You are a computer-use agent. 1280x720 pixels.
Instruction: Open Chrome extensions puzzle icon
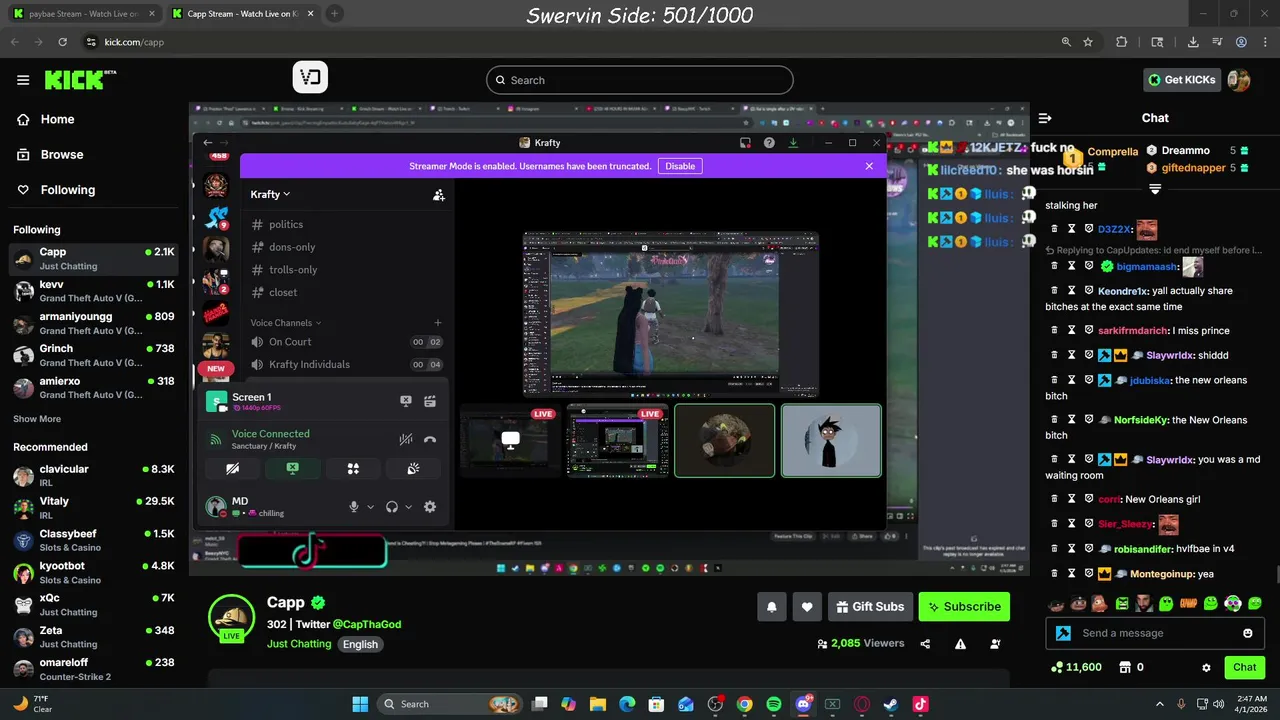(1121, 42)
